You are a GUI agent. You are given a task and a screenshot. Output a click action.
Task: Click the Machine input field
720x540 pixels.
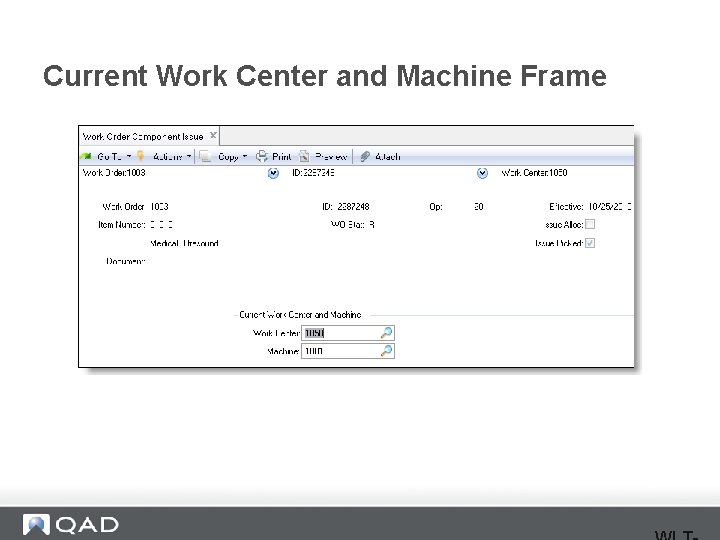pyautogui.click(x=348, y=351)
